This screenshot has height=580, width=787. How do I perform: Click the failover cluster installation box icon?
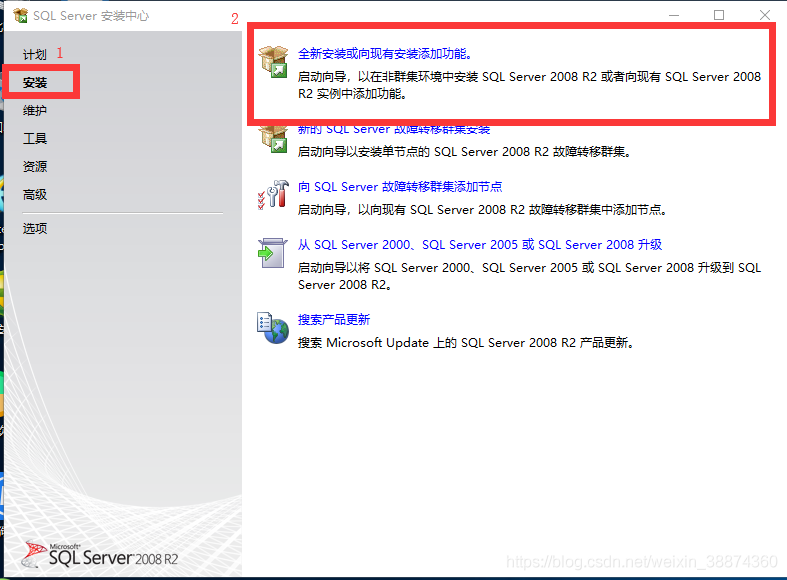tap(273, 139)
